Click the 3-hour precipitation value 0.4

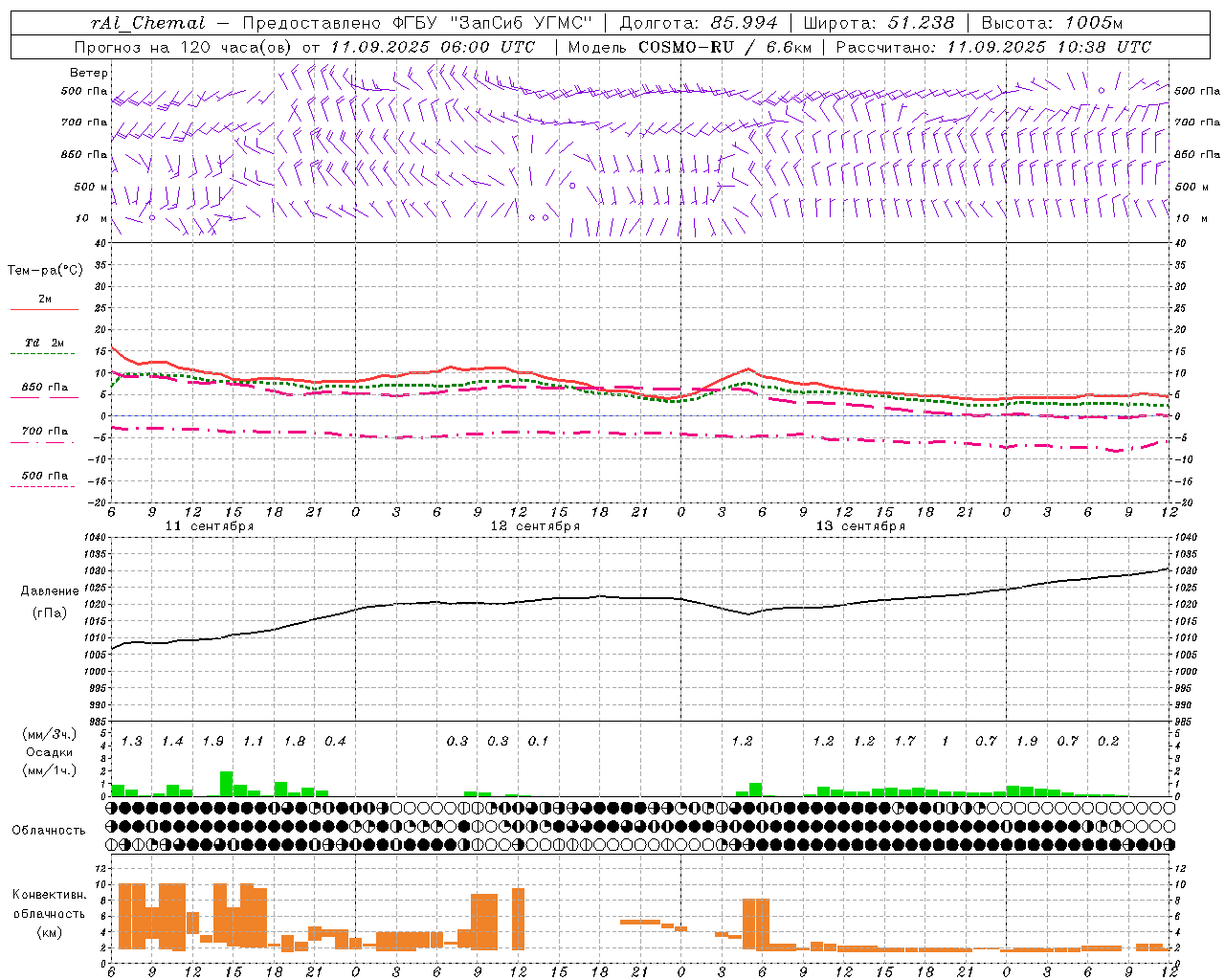click(335, 741)
